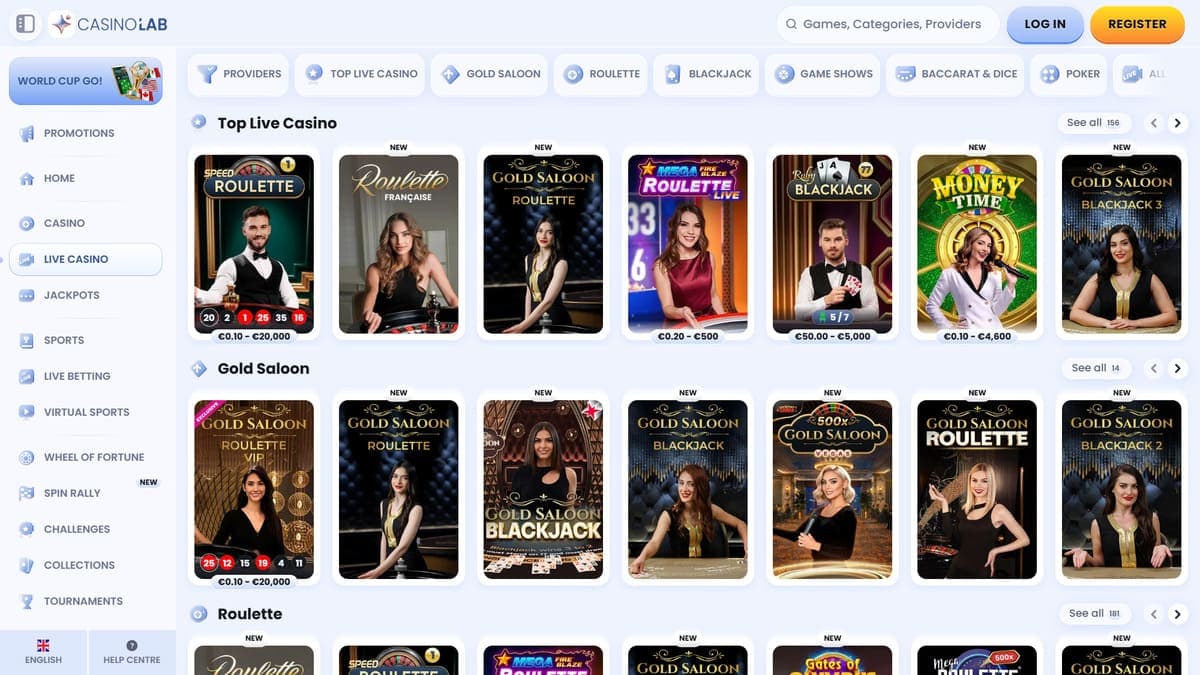The image size is (1200, 675).
Task: Click the Providers funnel icon
Action: [x=207, y=74]
